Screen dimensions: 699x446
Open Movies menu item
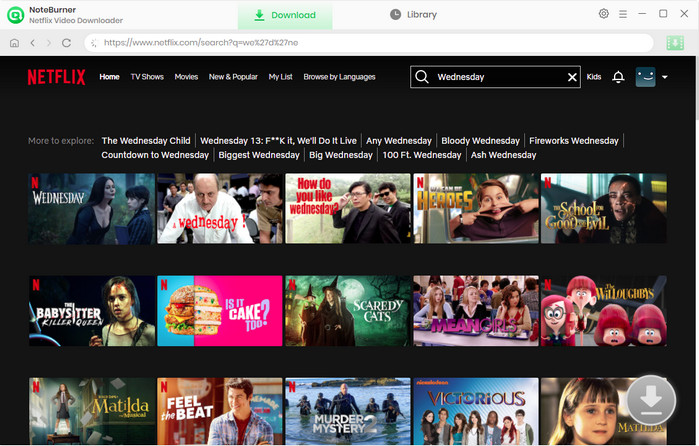186,77
